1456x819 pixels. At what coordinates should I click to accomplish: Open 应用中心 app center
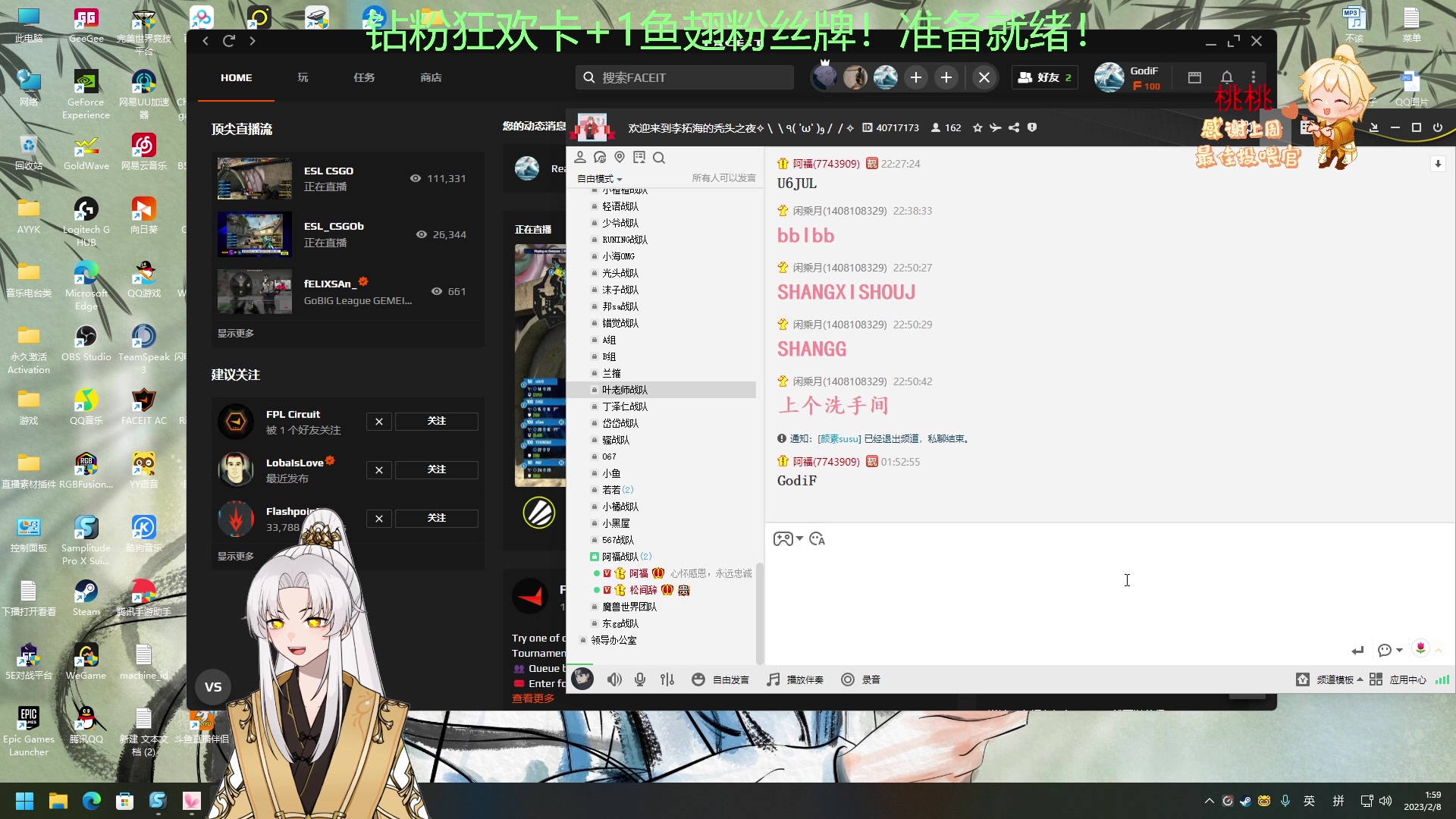click(x=1398, y=679)
